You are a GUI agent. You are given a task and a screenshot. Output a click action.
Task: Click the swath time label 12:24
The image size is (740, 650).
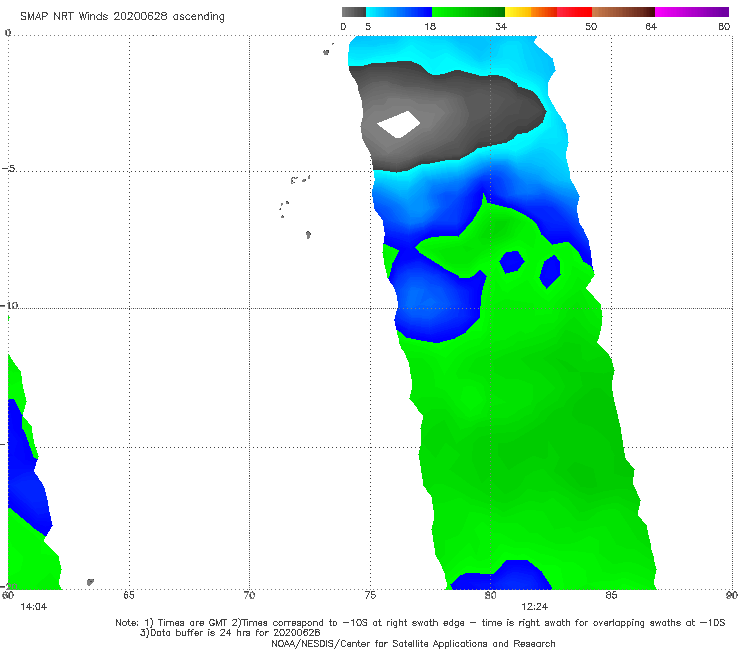(x=535, y=607)
